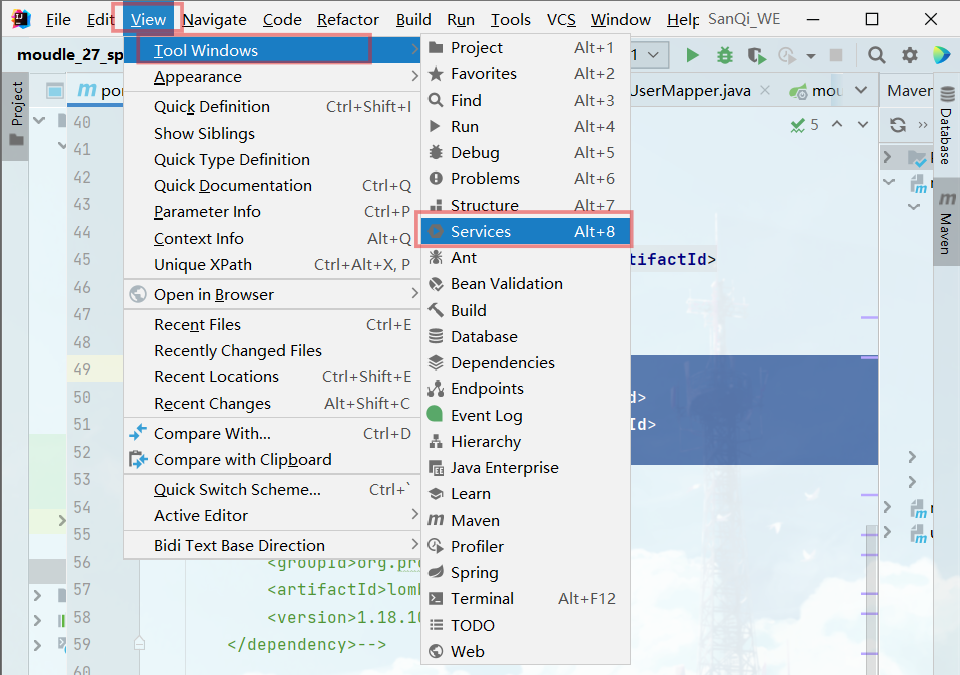The height and width of the screenshot is (675, 960).
Task: Expand the Active Editor submenu
Action: 272,515
